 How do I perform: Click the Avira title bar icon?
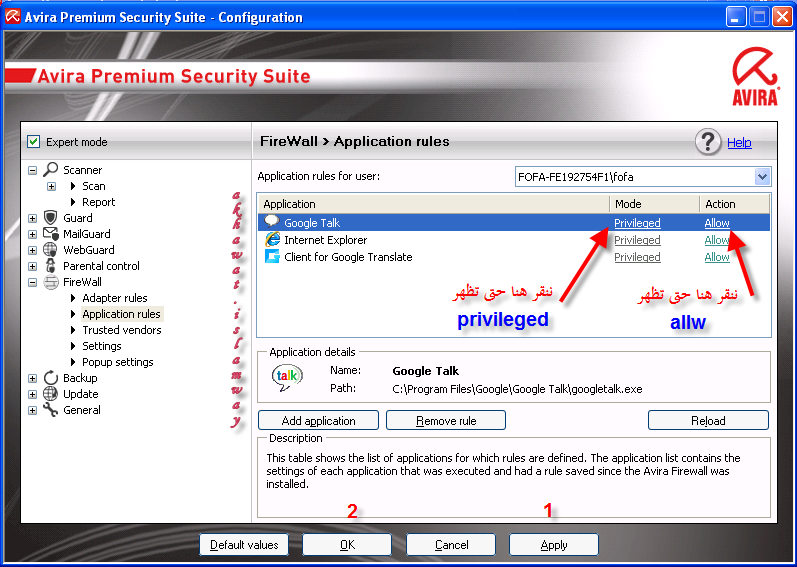[12, 17]
